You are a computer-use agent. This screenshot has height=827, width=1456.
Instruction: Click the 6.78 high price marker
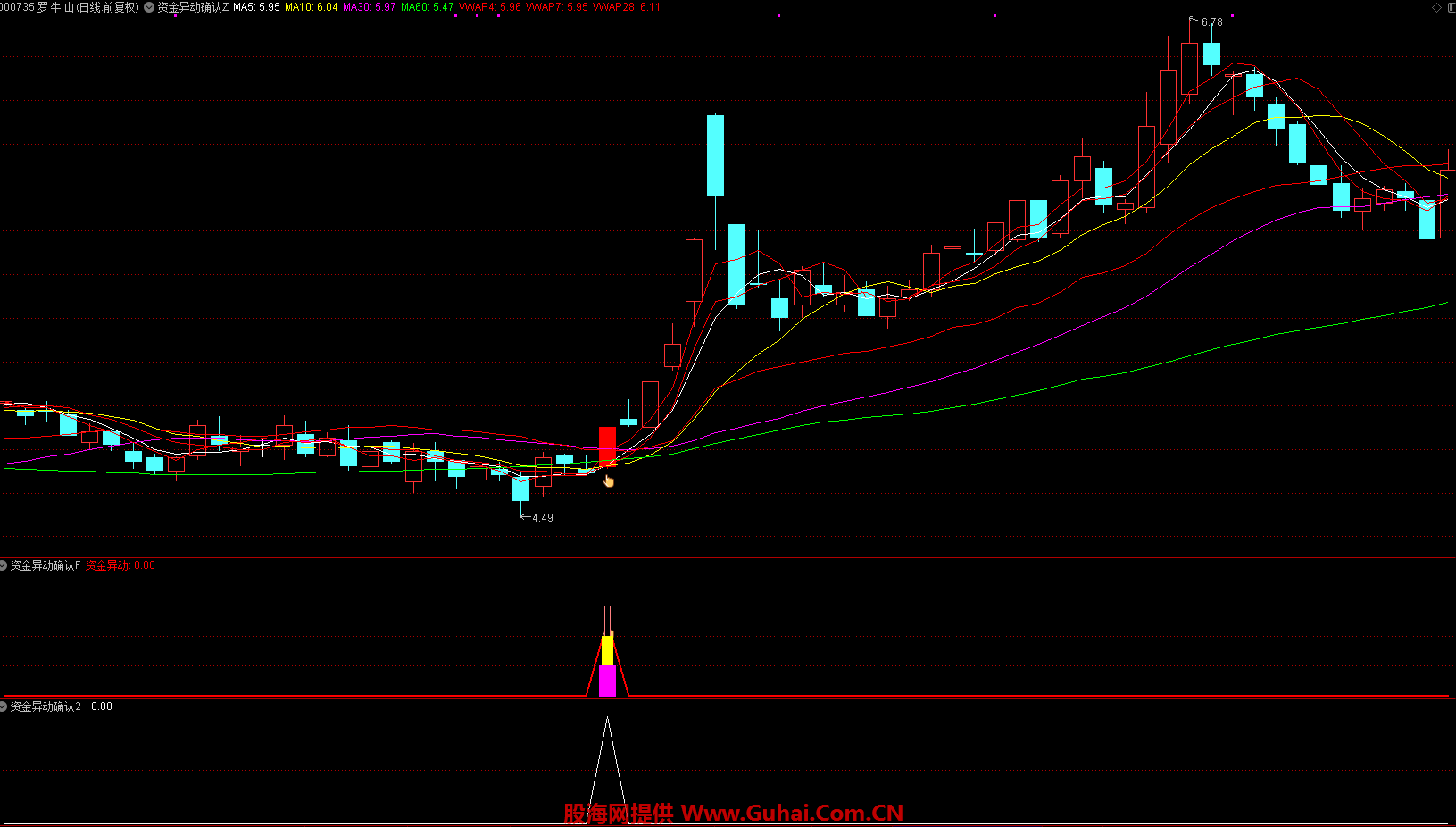1211,22
